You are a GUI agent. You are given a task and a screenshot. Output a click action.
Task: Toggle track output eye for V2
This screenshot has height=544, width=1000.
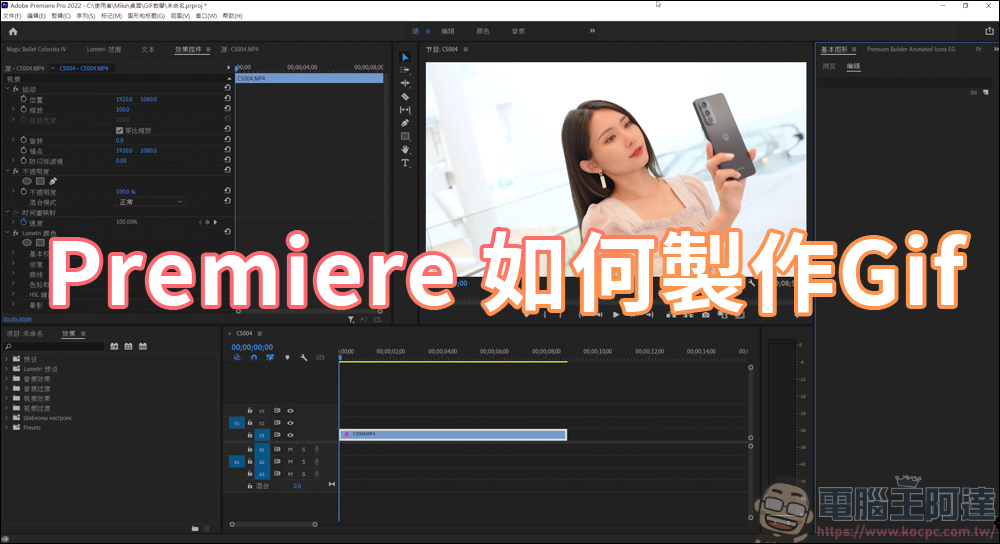pyautogui.click(x=290, y=423)
